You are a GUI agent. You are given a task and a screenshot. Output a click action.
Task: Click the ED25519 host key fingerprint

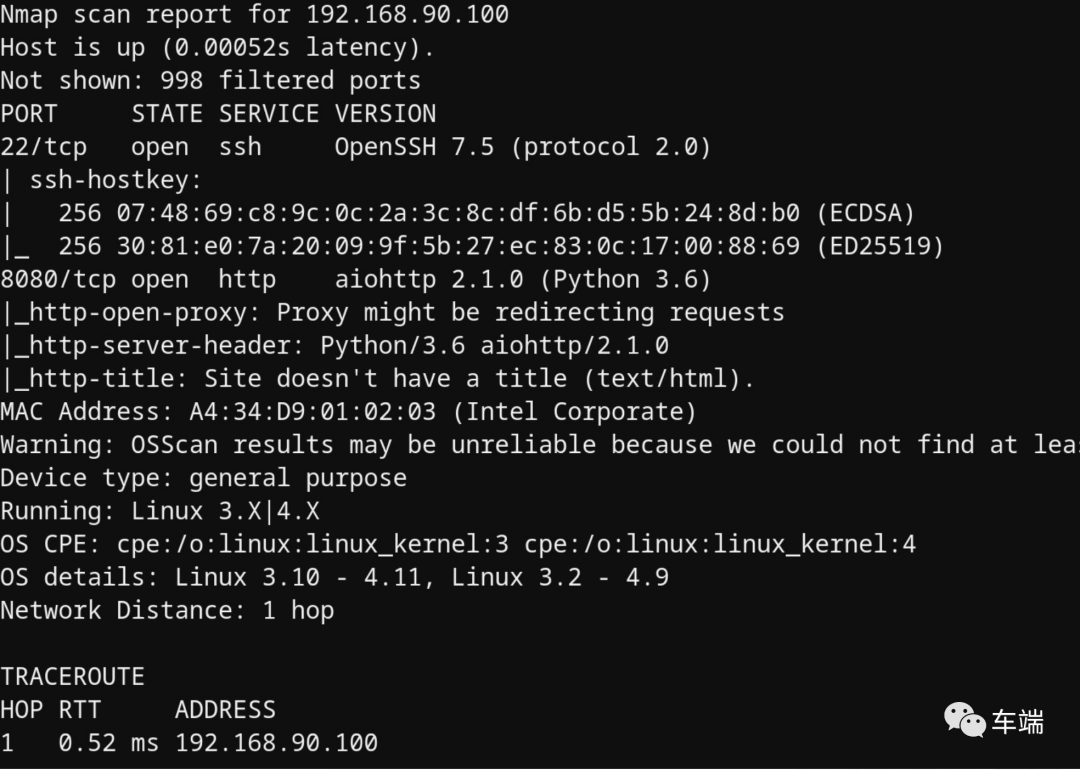pos(428,246)
